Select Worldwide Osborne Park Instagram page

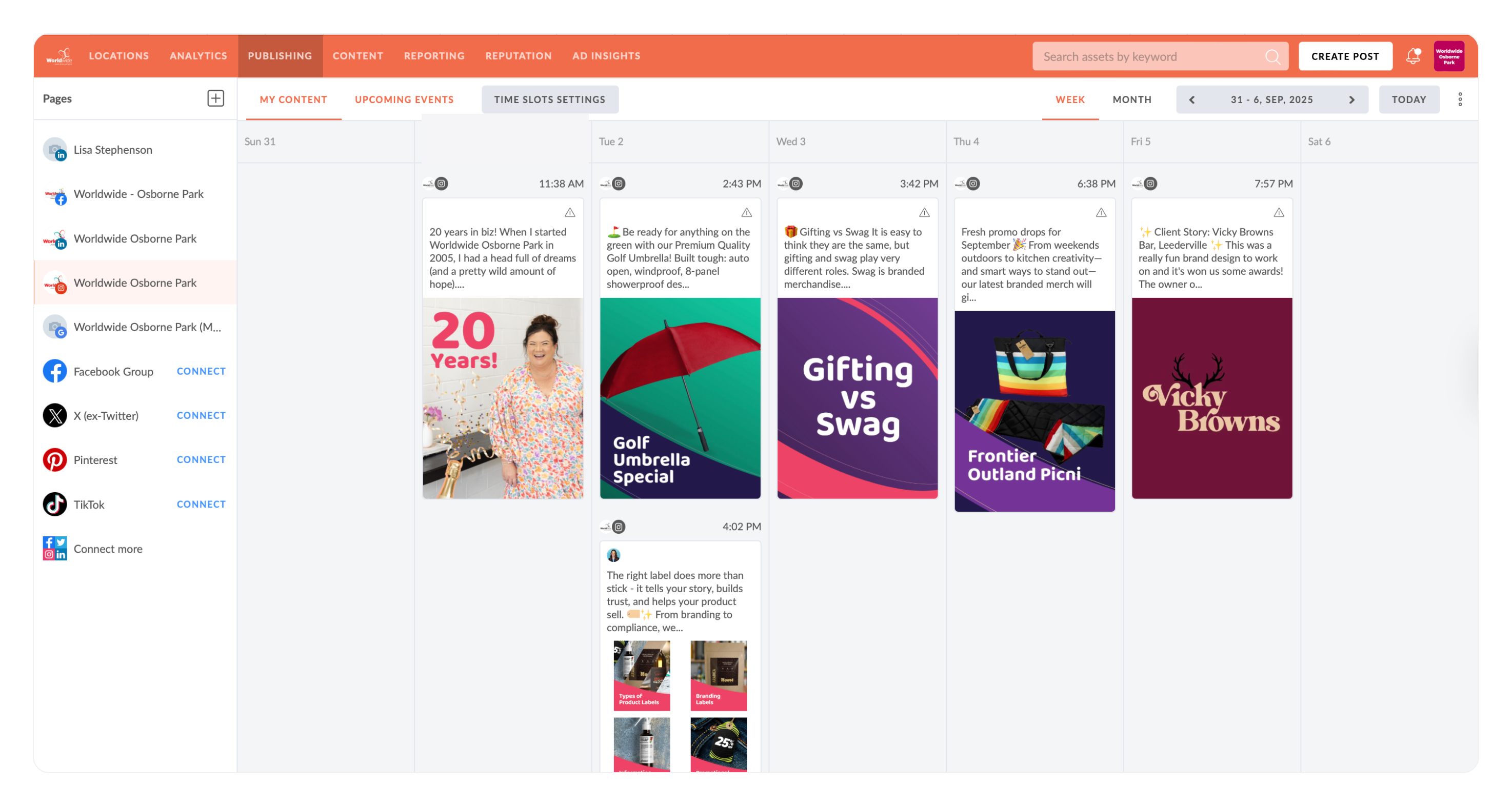[135, 283]
